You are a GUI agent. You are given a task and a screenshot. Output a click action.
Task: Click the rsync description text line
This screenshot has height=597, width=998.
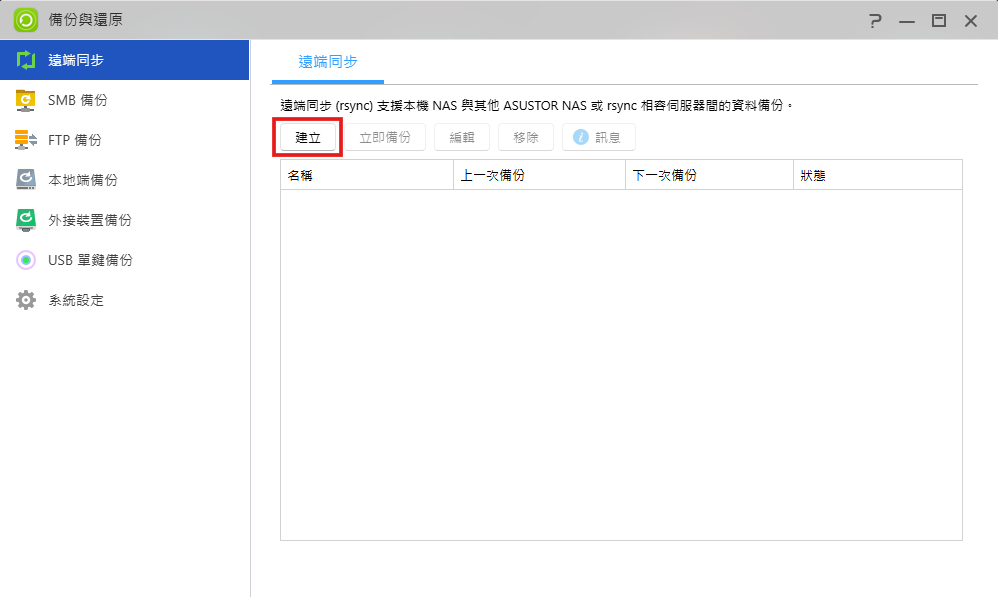pyautogui.click(x=537, y=106)
